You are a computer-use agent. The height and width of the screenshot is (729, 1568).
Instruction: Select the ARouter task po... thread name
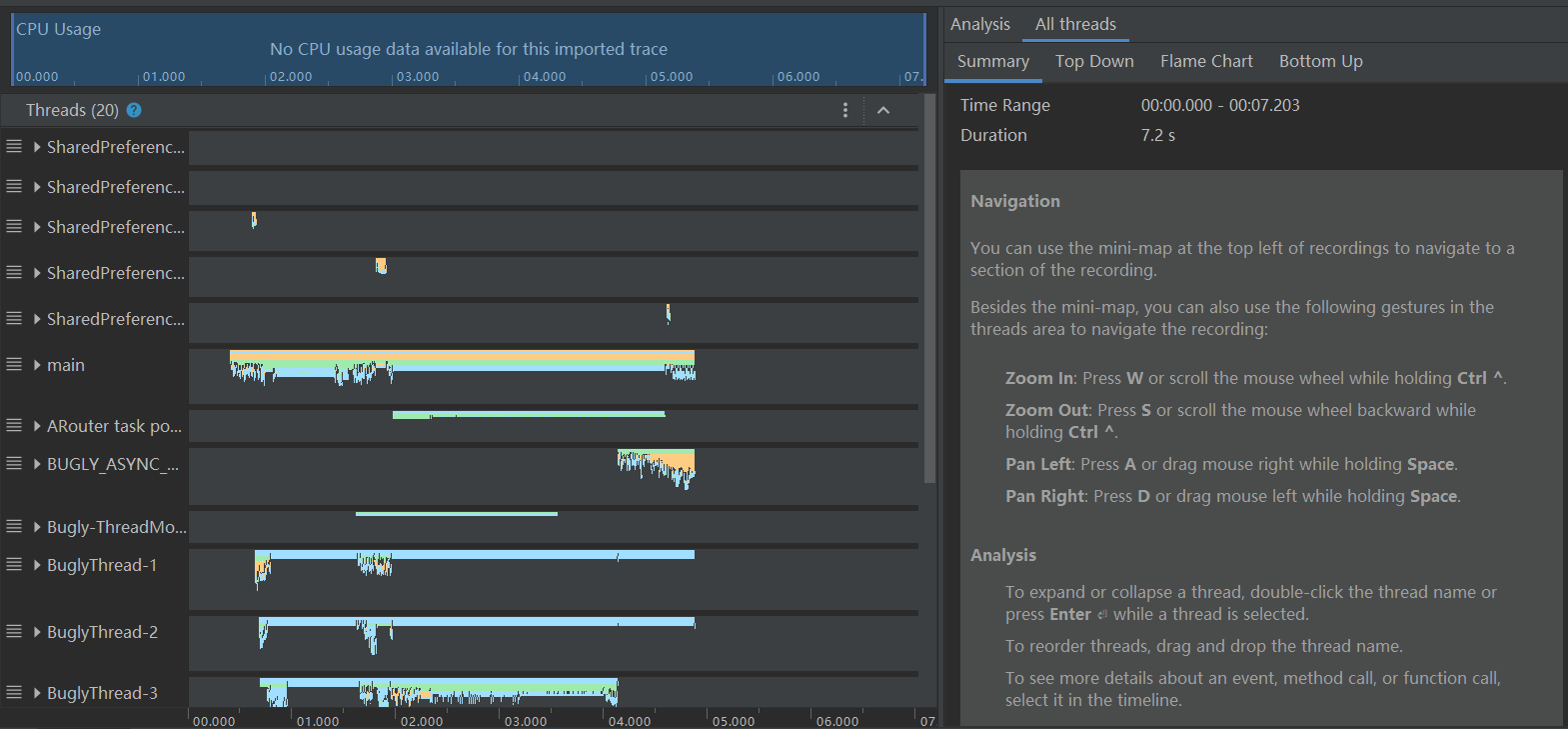114,426
